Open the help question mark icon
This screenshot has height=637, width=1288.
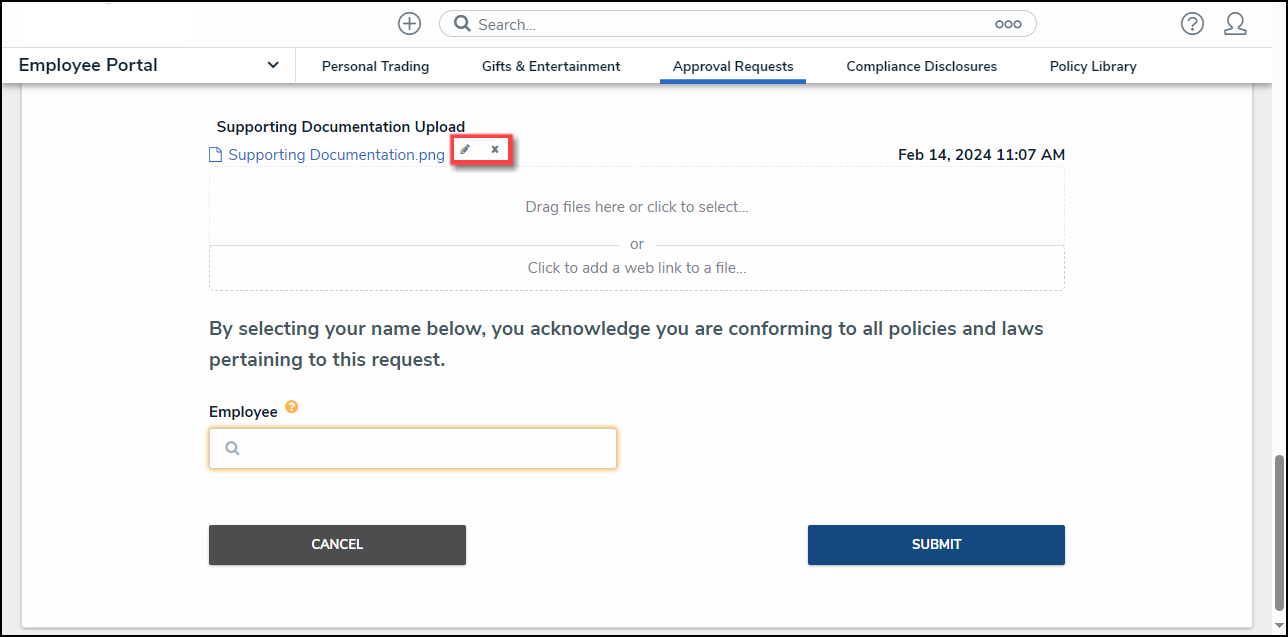[1192, 24]
